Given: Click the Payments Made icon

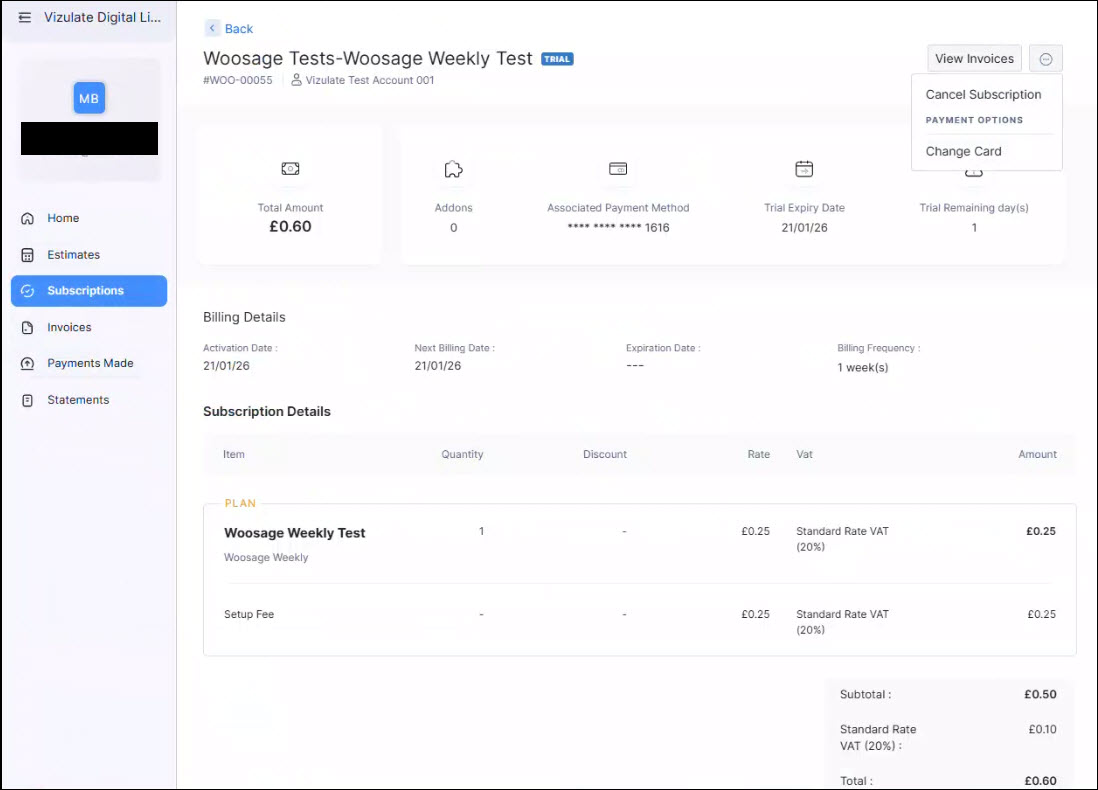Looking at the screenshot, I should [x=28, y=364].
